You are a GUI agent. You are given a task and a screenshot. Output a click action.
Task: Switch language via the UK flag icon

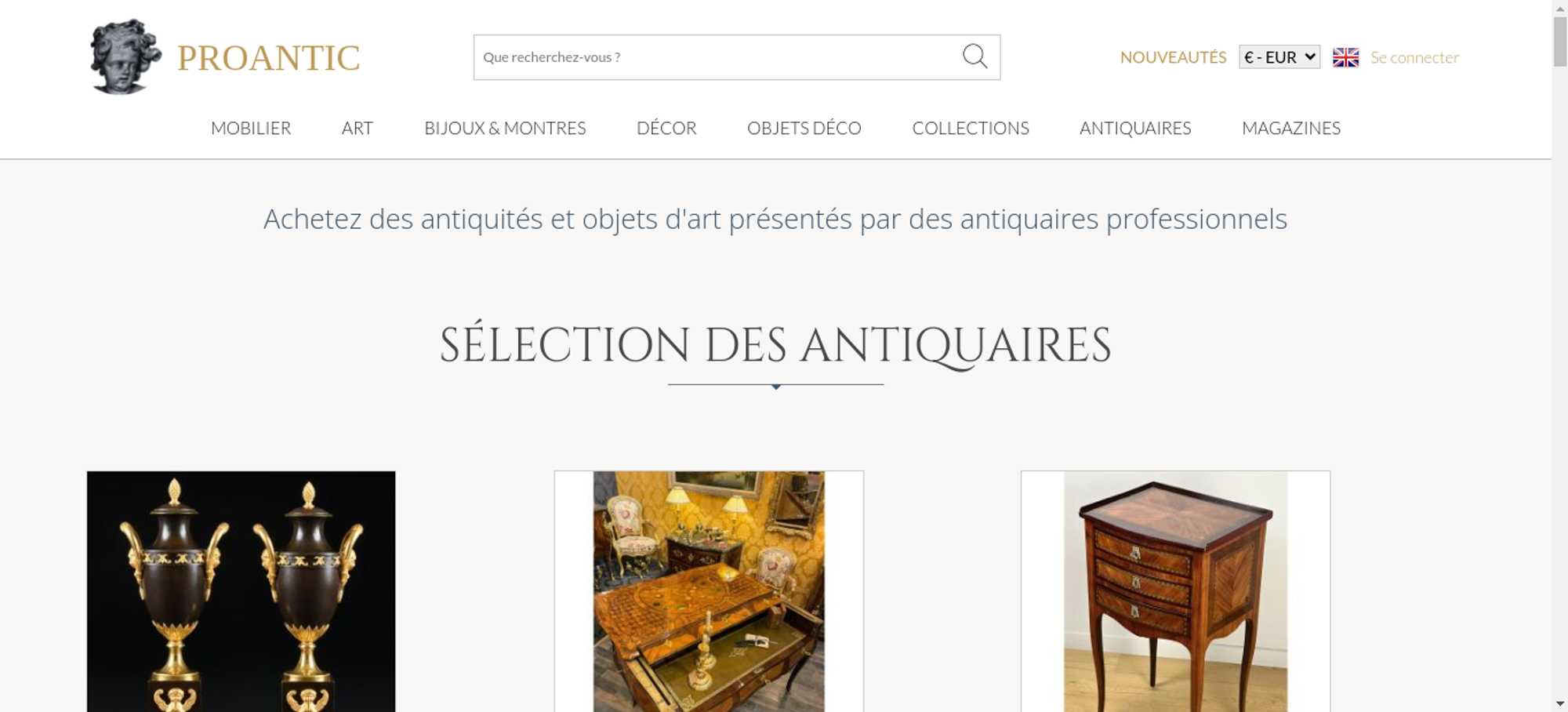click(1345, 57)
